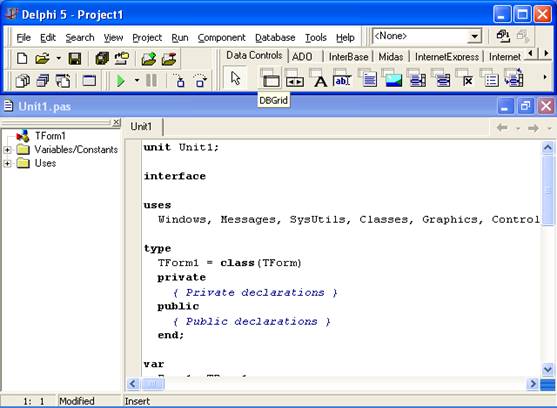
Task: Switch to the ADO palette tab
Action: pyautogui.click(x=302, y=57)
